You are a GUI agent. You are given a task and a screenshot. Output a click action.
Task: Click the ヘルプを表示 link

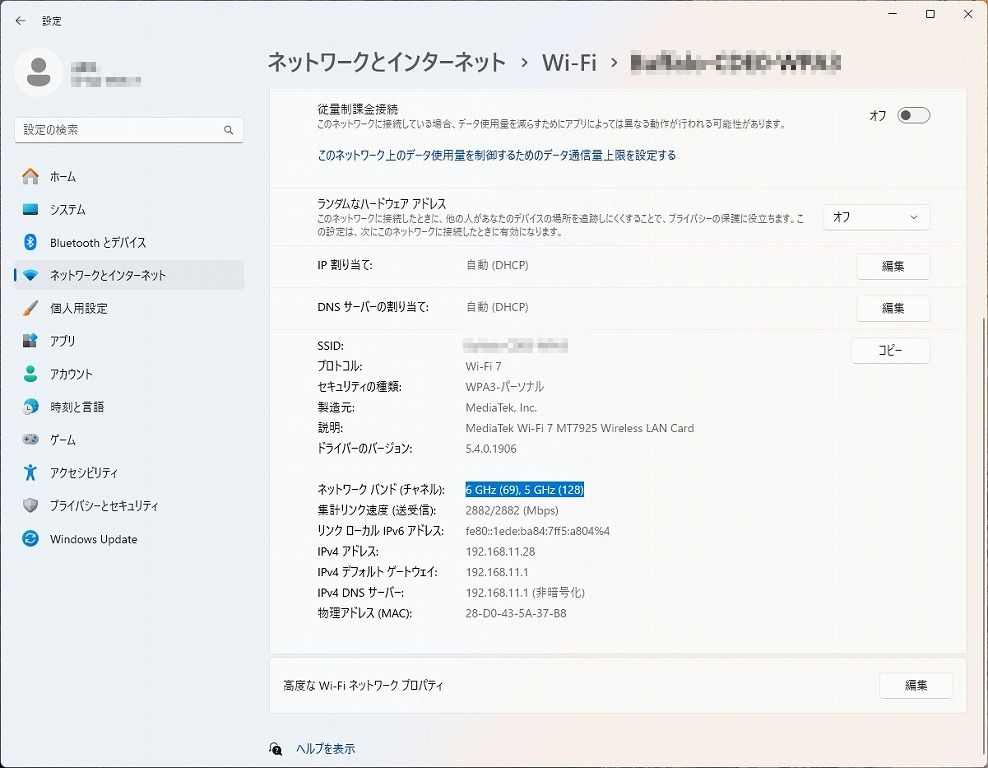click(x=326, y=748)
